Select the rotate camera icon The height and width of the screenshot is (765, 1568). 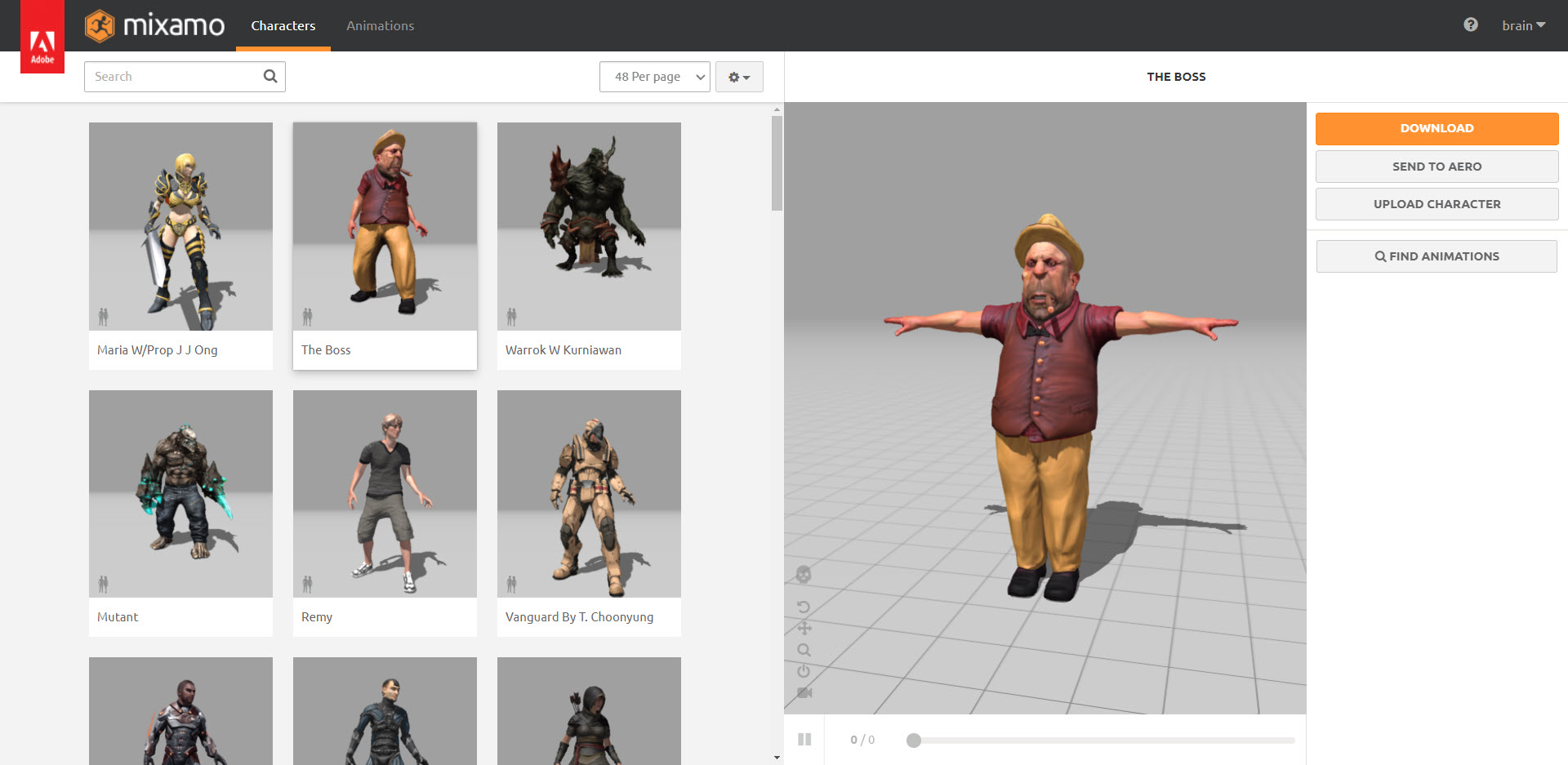[804, 607]
